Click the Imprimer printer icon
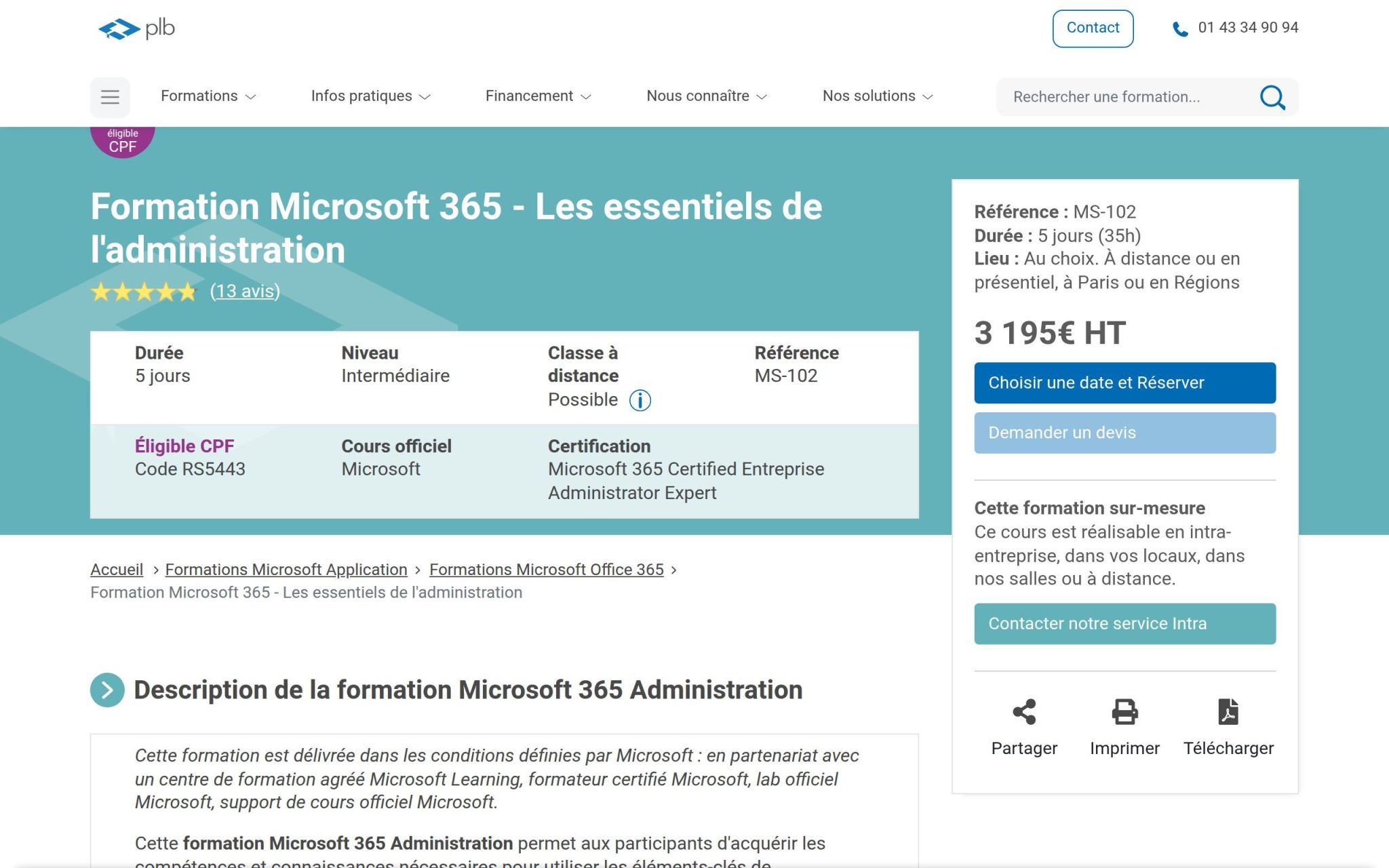The height and width of the screenshot is (868, 1389). point(1124,711)
